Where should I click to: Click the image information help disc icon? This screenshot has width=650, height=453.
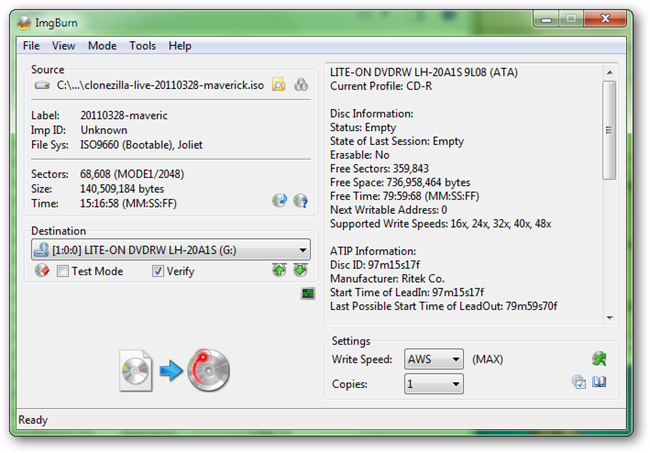(x=301, y=201)
